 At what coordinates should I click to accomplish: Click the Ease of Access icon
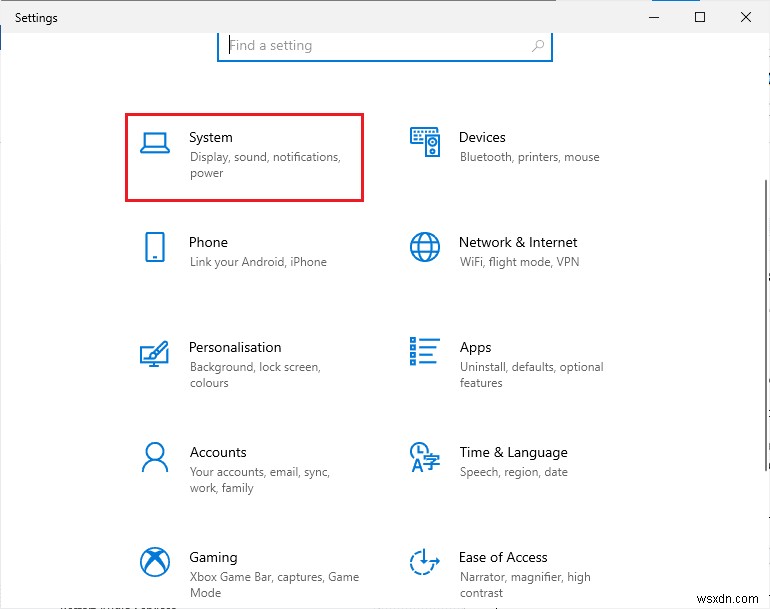click(x=425, y=562)
